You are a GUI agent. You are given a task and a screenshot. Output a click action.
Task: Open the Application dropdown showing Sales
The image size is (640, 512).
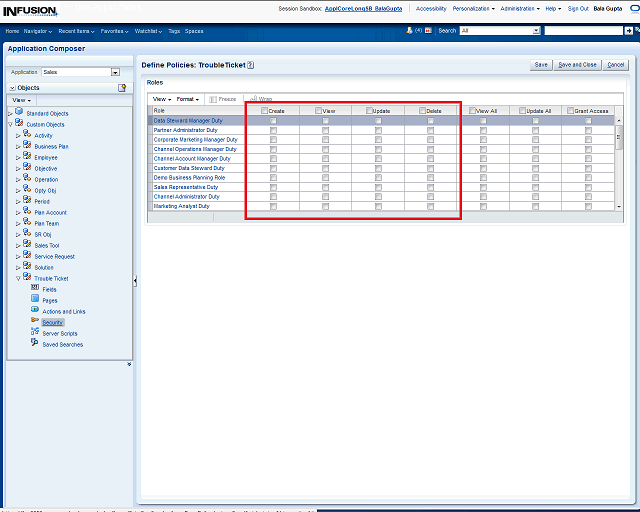pos(115,72)
